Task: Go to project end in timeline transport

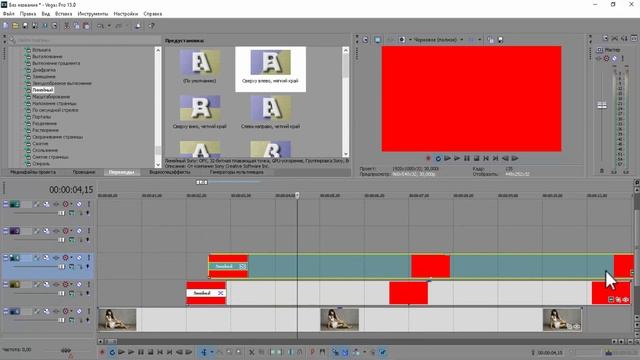Action: 169,352
